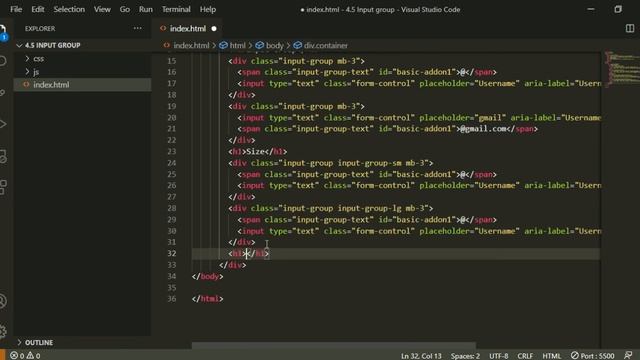
Task: Open the Go menu
Action: coord(124,9)
